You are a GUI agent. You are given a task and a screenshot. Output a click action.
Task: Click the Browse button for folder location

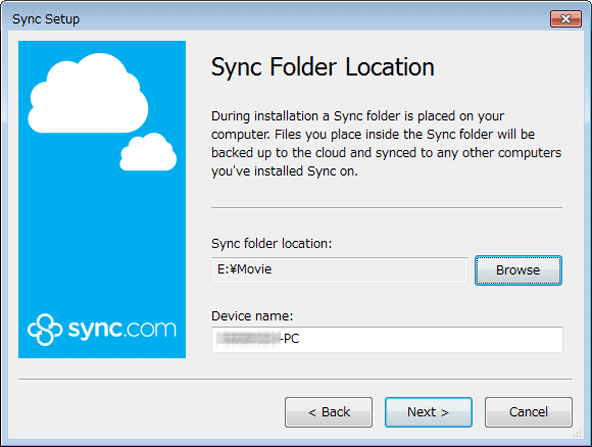tap(518, 270)
